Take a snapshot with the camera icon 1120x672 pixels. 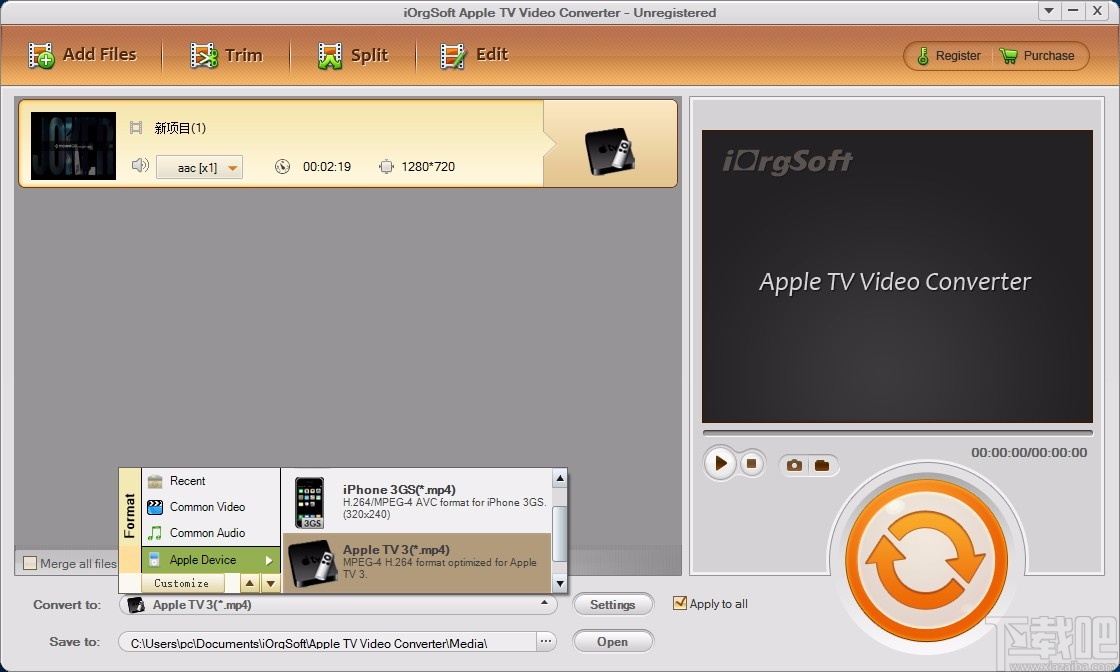(x=793, y=464)
